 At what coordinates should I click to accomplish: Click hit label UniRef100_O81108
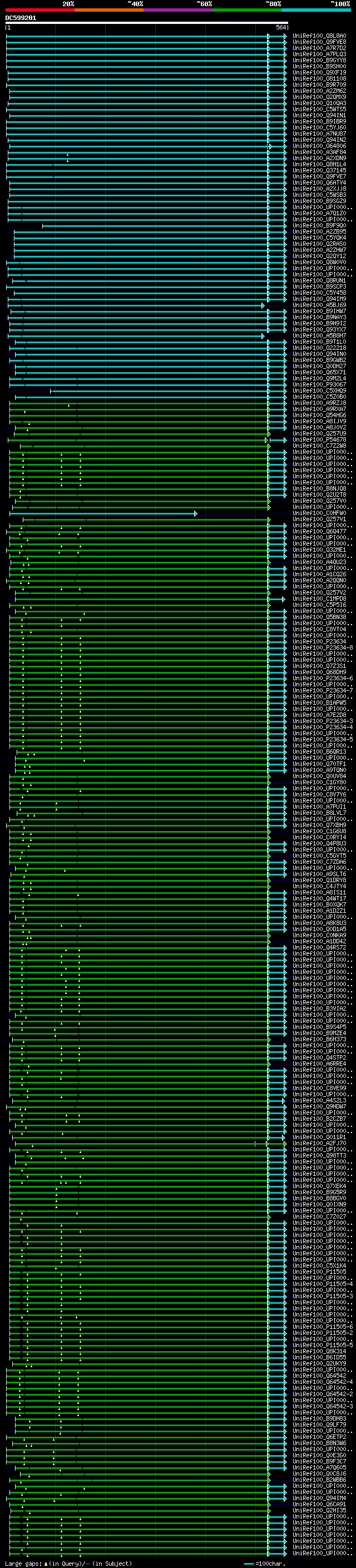click(x=319, y=78)
